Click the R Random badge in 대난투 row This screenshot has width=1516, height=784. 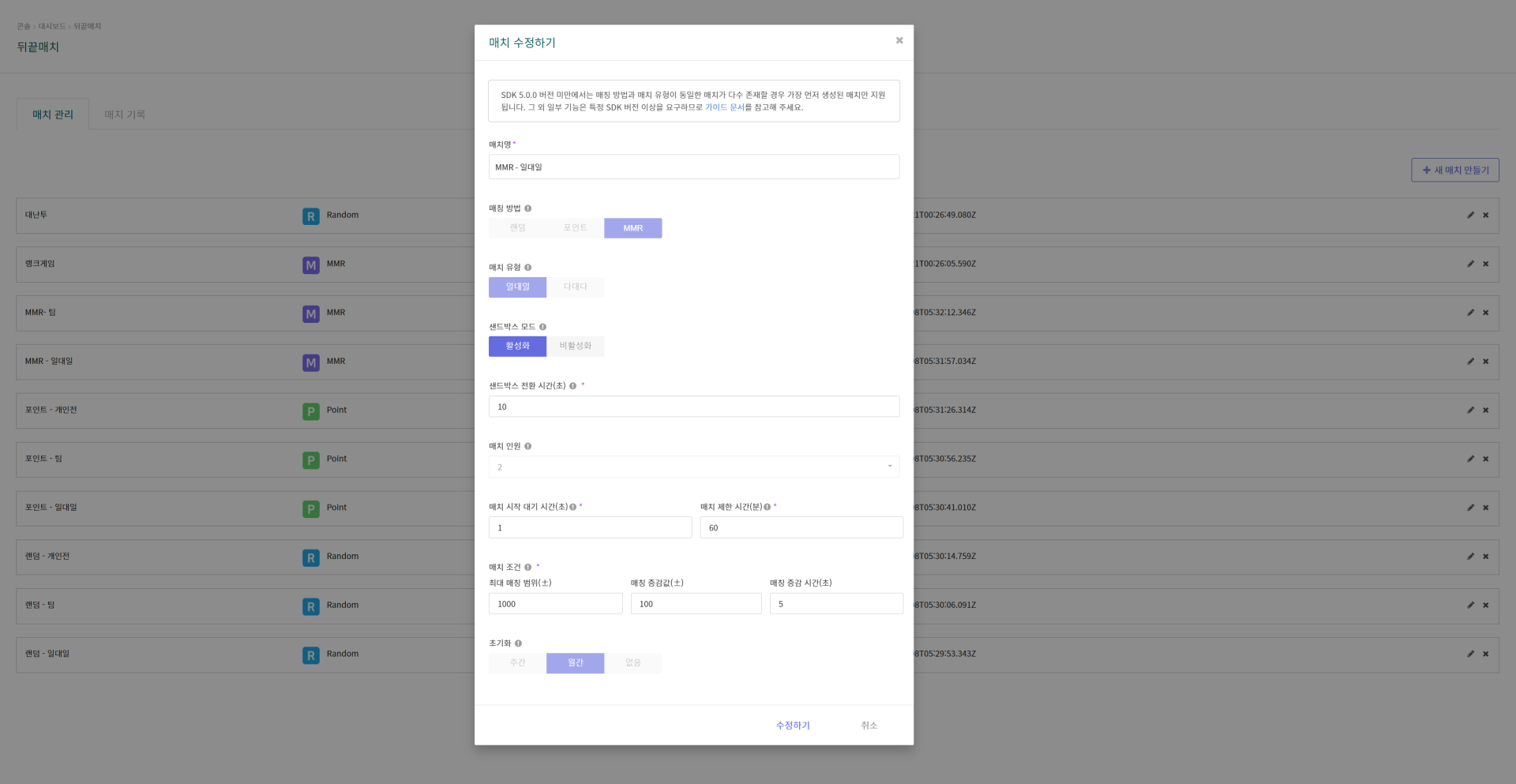[311, 216]
